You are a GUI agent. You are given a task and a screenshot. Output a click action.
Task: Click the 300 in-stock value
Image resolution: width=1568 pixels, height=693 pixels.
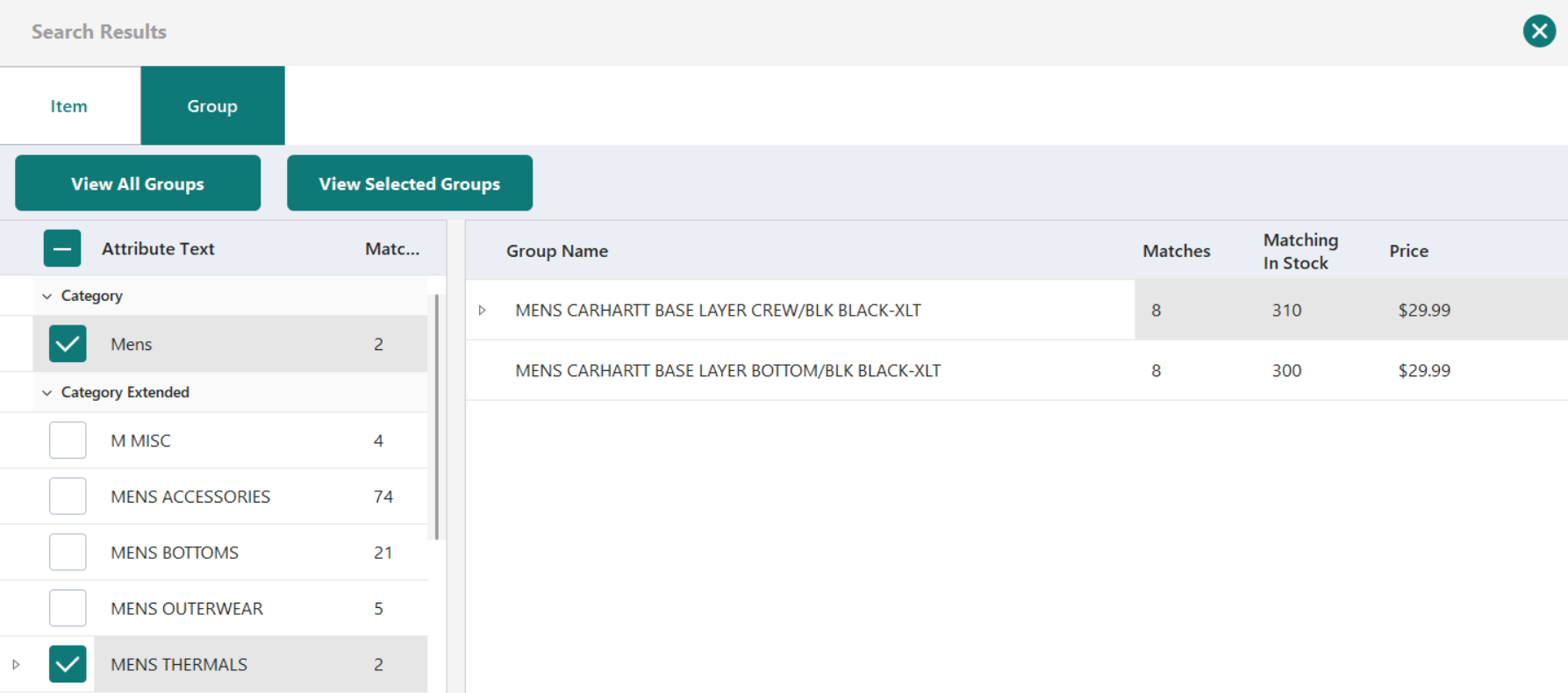point(1286,371)
